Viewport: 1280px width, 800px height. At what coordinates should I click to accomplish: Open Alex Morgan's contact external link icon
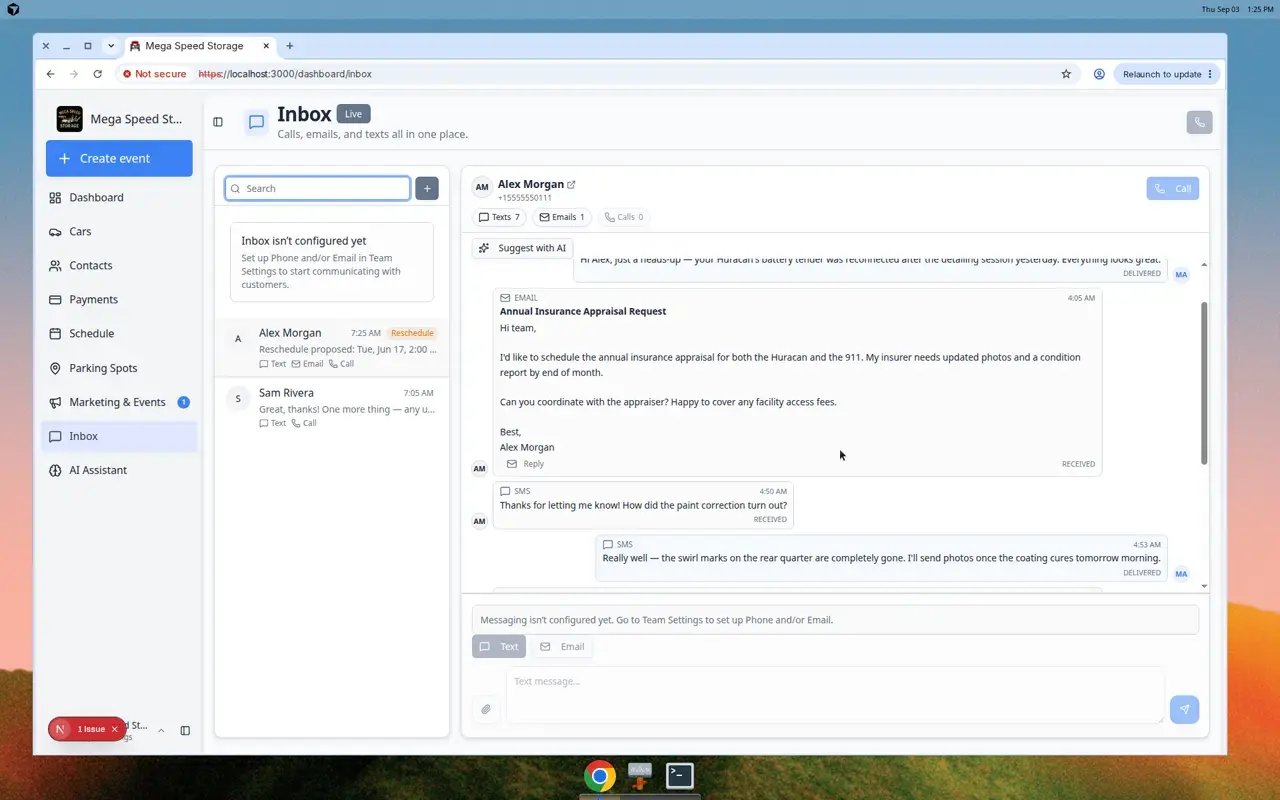click(571, 184)
